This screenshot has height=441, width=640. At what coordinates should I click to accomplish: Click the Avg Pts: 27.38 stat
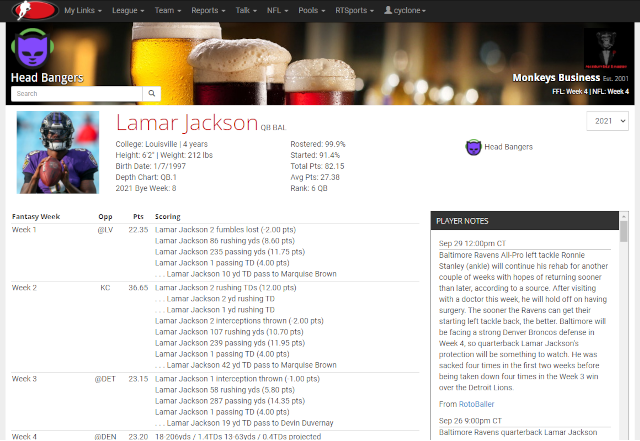(x=315, y=177)
